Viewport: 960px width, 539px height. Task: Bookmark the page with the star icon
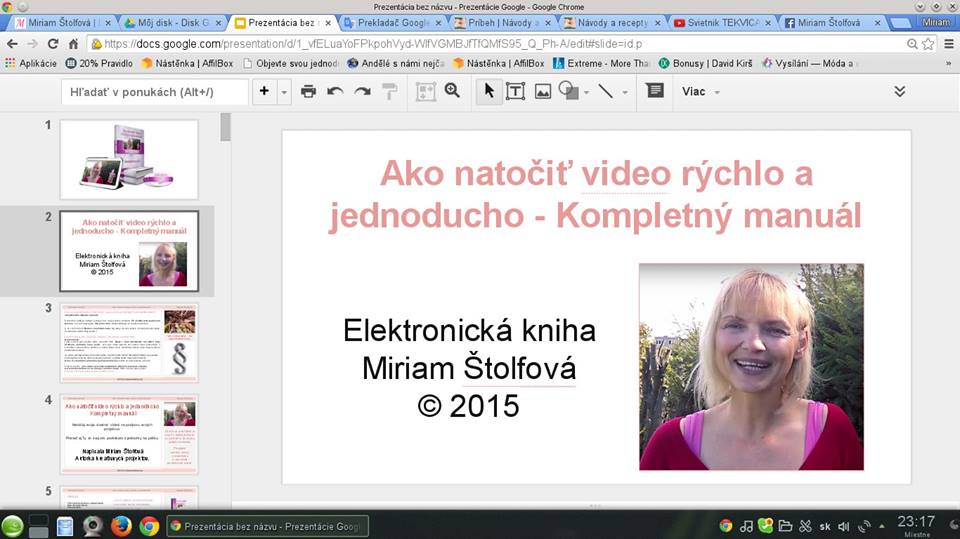[928, 44]
